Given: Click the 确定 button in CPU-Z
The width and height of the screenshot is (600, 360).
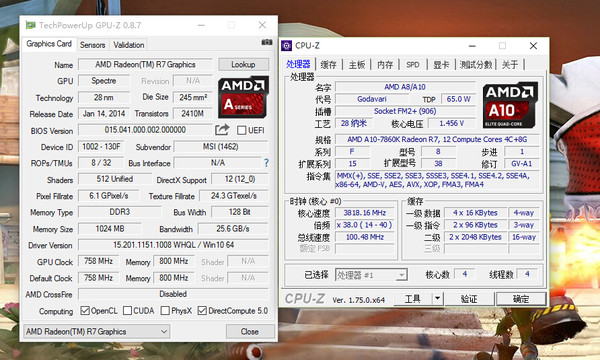Looking at the screenshot, I should point(521,298).
